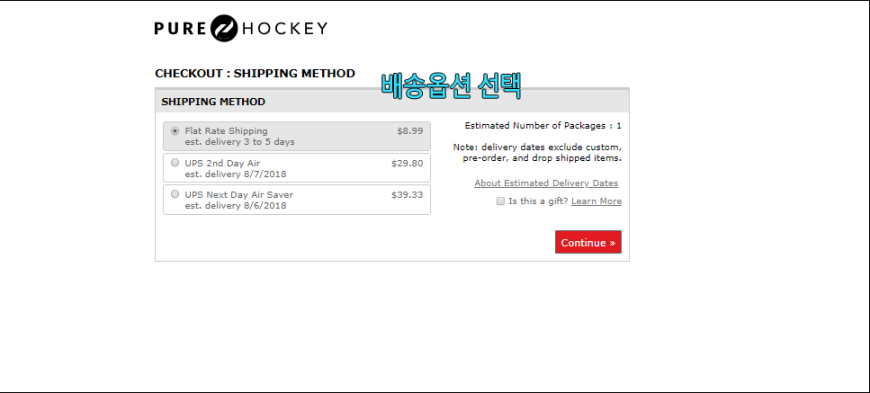Follow the Learn More gift link
The height and width of the screenshot is (393, 870).
pyautogui.click(x=596, y=201)
